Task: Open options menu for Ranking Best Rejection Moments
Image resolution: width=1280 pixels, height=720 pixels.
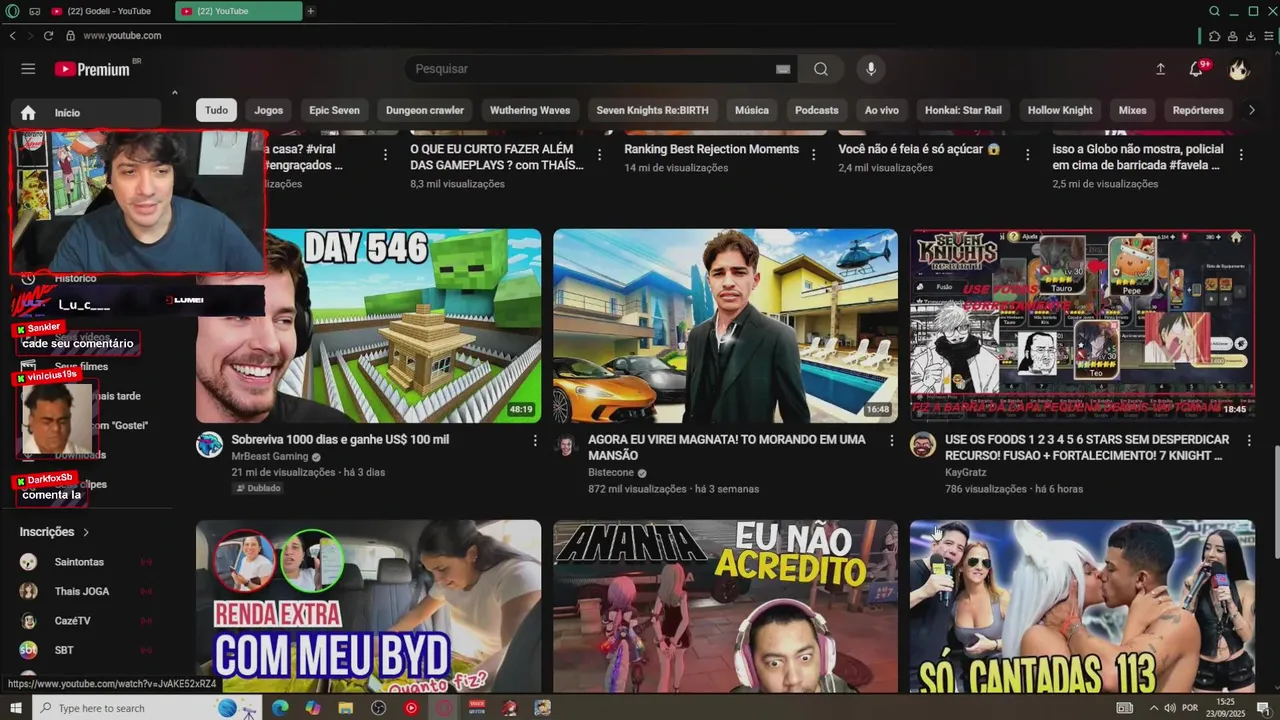Action: pos(815,155)
